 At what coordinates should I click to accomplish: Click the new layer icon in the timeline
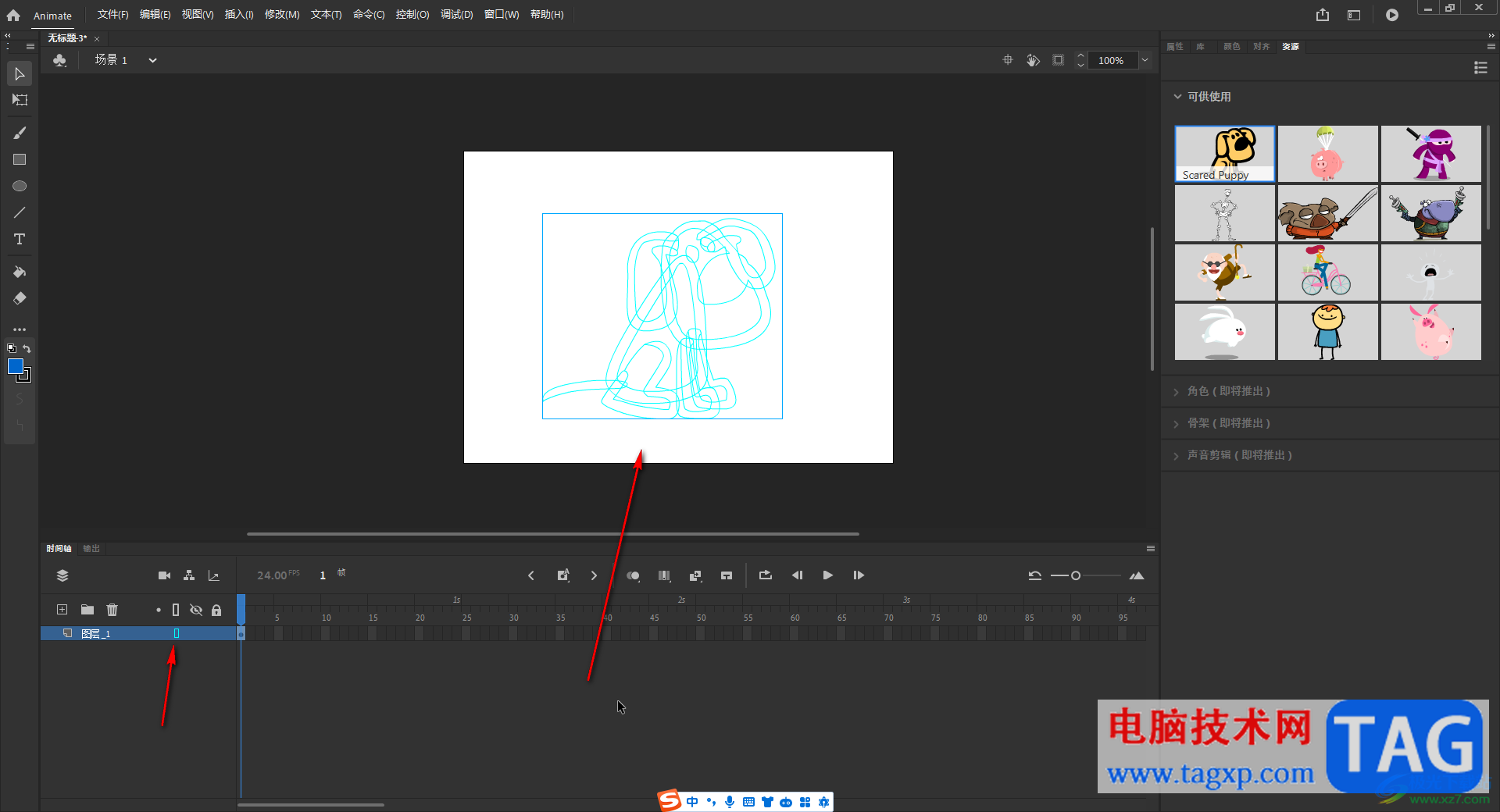[62, 610]
